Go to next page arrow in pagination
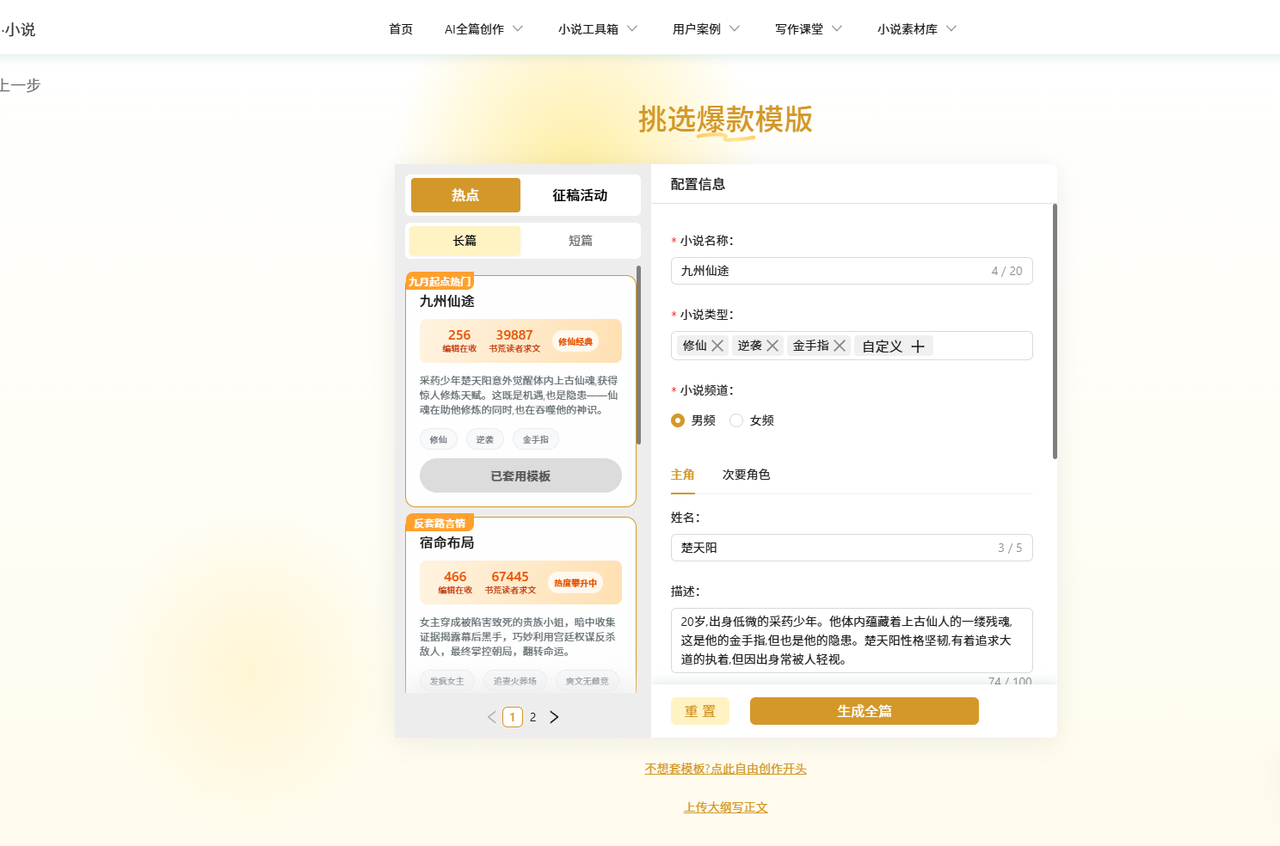This screenshot has height=846, width=1280. pyautogui.click(x=554, y=717)
